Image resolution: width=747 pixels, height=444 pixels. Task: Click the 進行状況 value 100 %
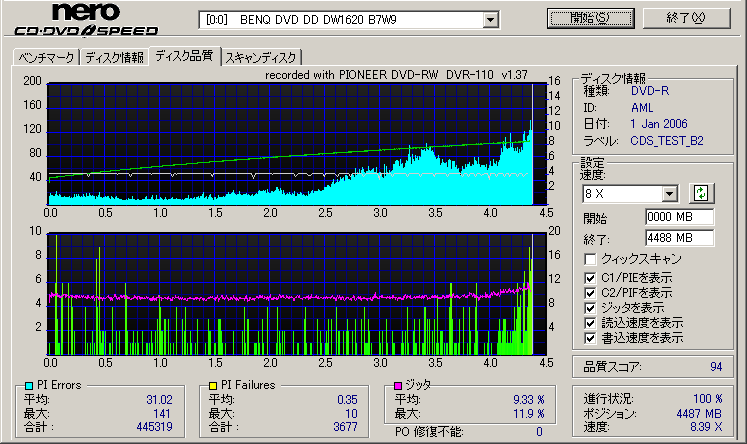(707, 399)
